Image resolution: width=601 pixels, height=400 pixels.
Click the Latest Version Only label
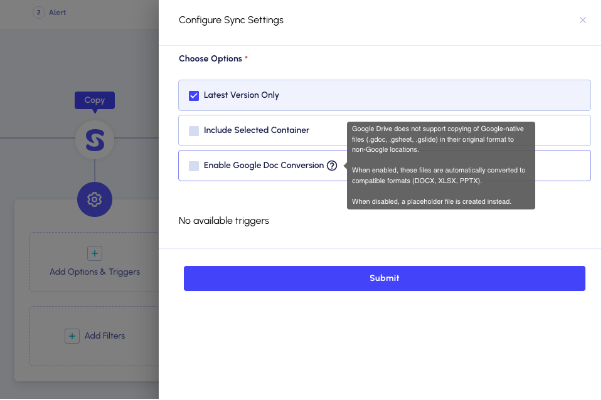241,95
